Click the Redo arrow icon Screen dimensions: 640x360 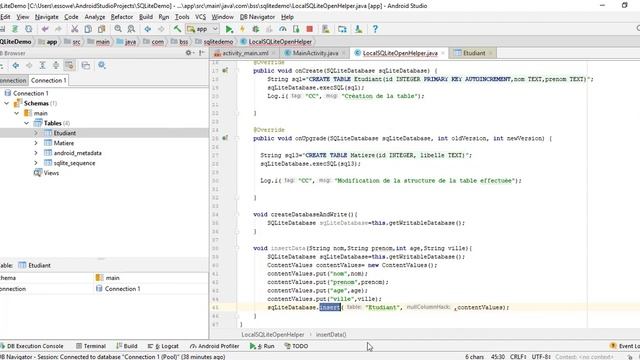pyautogui.click(x=58, y=29)
